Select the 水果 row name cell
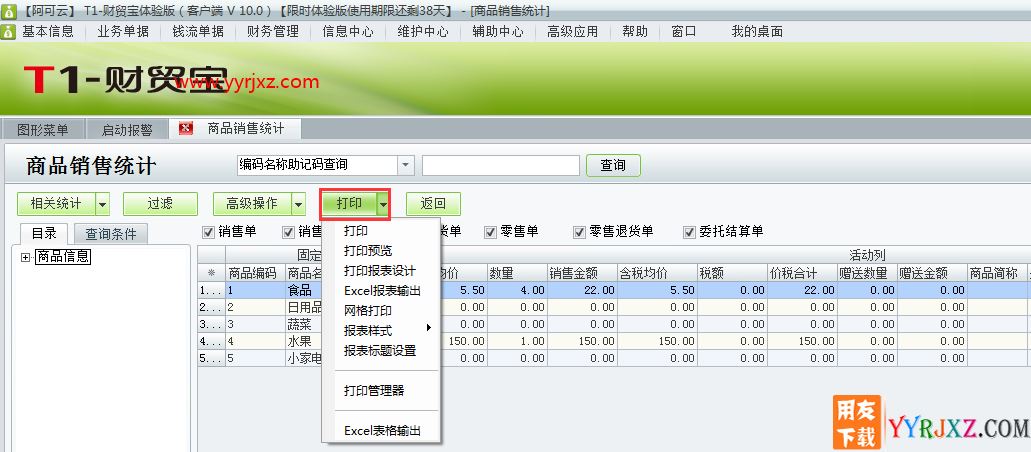Image resolution: width=1031 pixels, height=452 pixels. tap(304, 341)
